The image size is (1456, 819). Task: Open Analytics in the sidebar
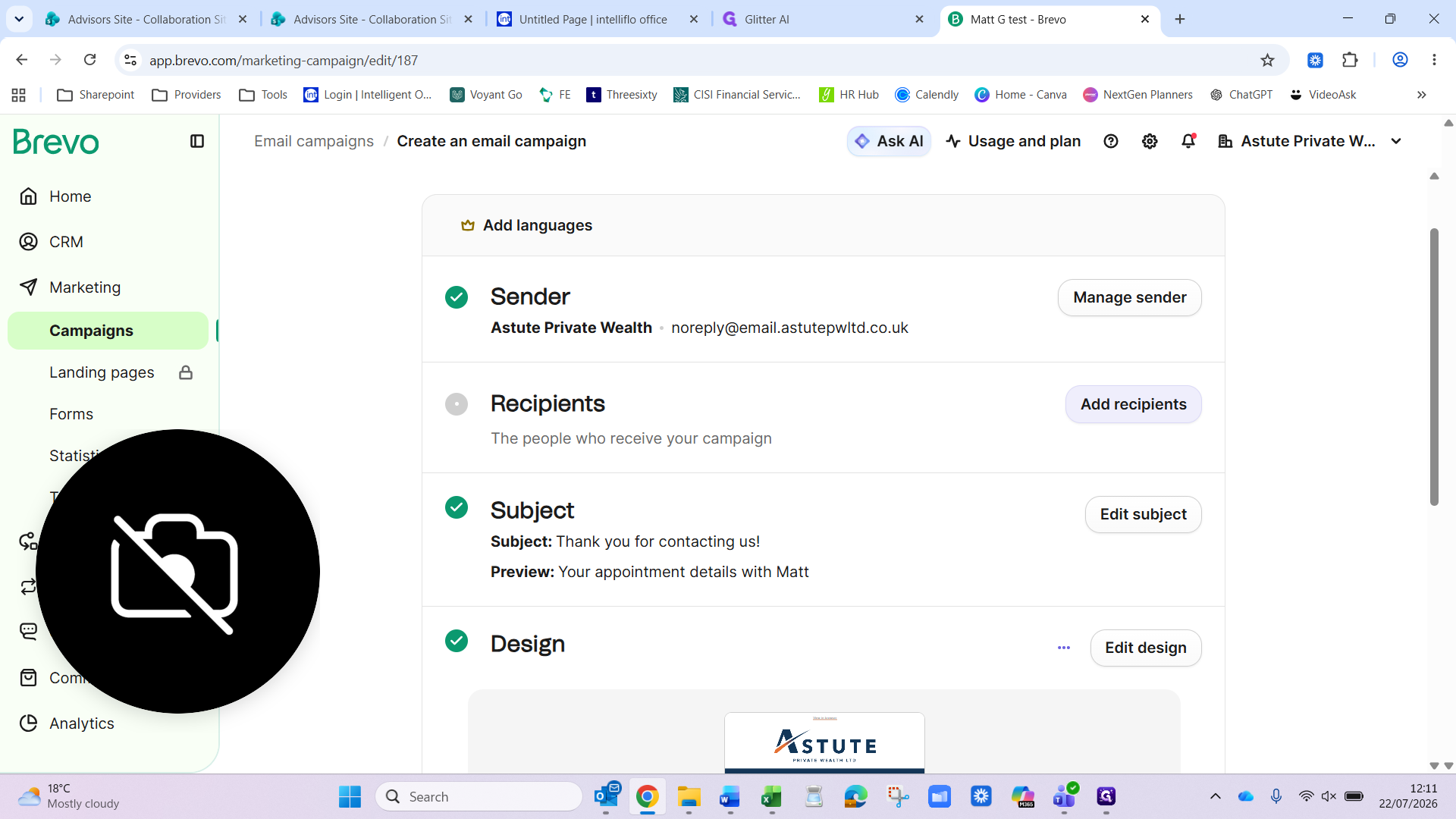[x=82, y=723]
